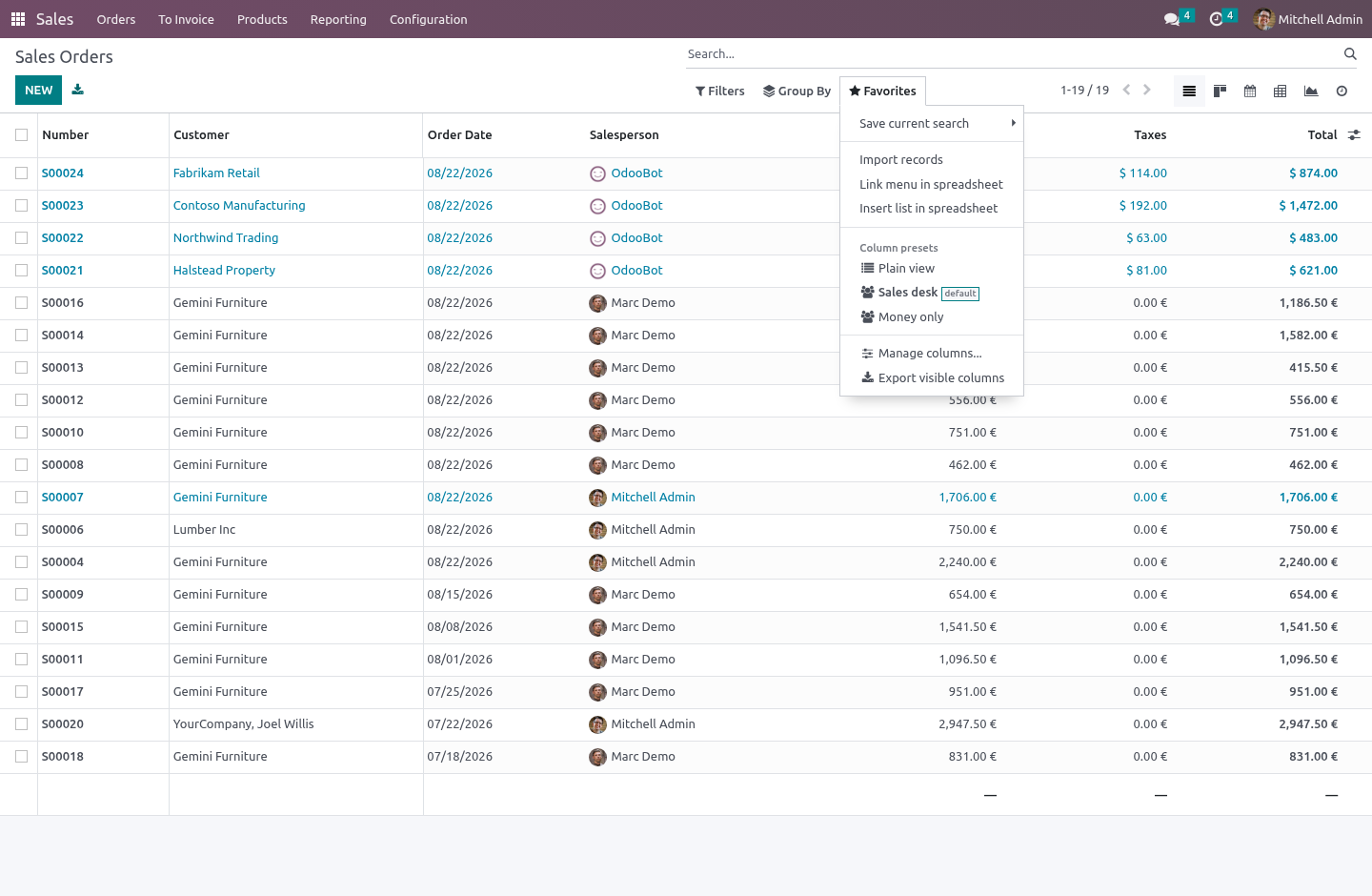Click into the Search field
This screenshot has width=1372, height=896.
pos(1013,54)
